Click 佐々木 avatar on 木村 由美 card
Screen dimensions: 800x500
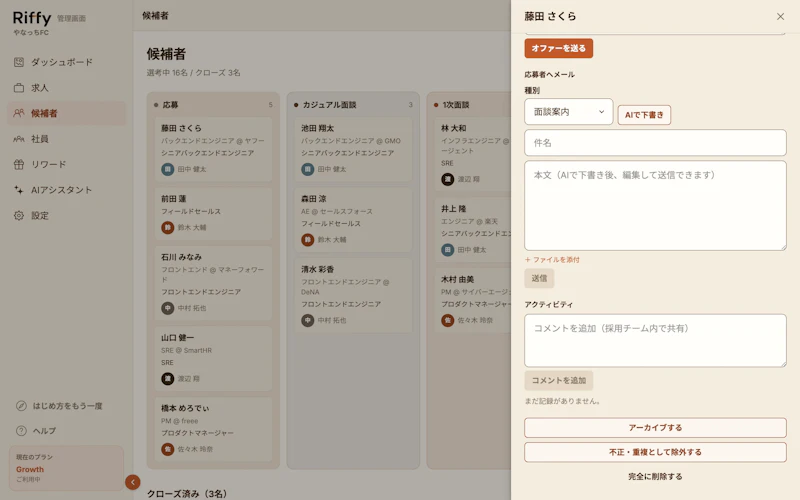(447, 320)
